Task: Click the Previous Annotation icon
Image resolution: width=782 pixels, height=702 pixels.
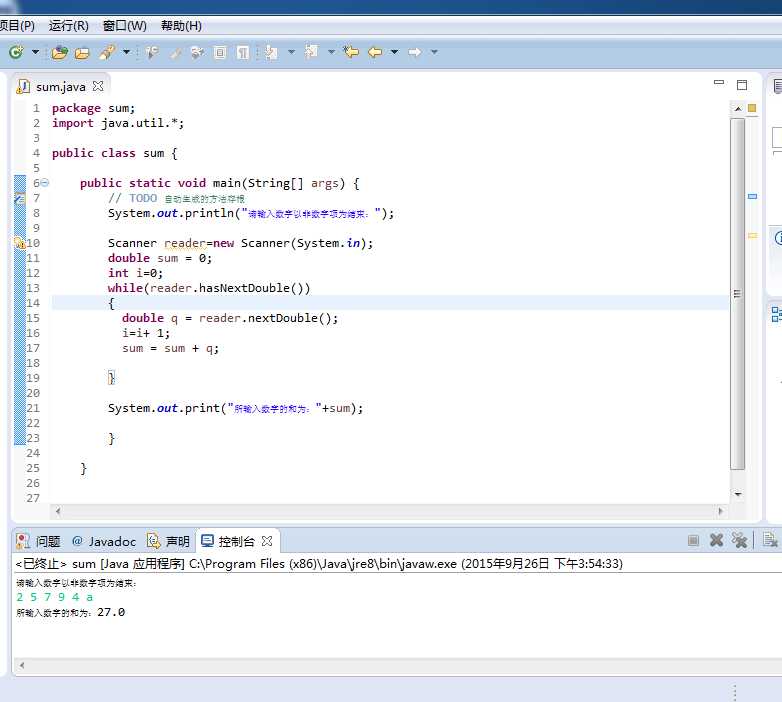Action: click(x=311, y=51)
